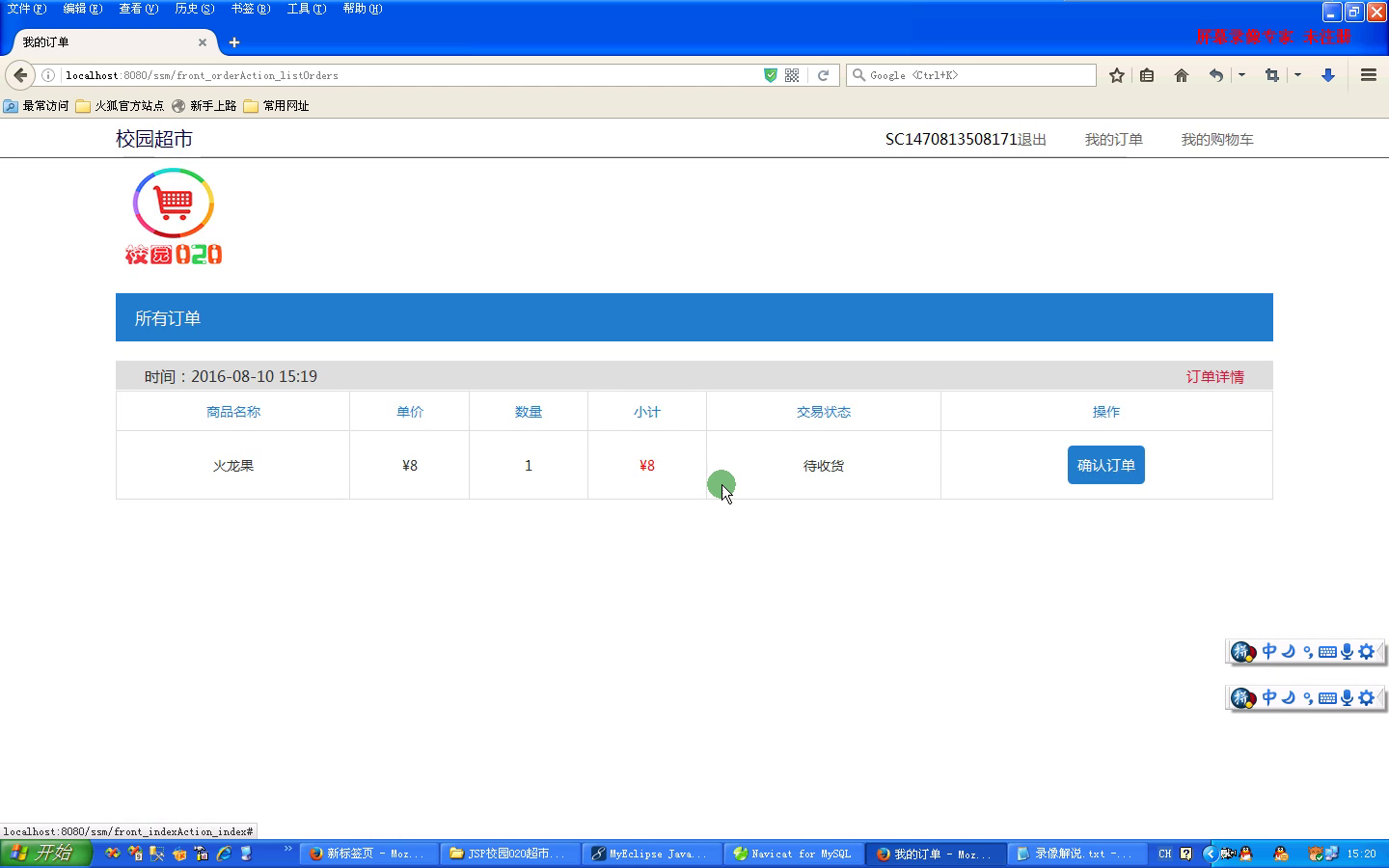Open 我的订单 in the site navigation
The width and height of the screenshot is (1389, 868).
[1113, 140]
